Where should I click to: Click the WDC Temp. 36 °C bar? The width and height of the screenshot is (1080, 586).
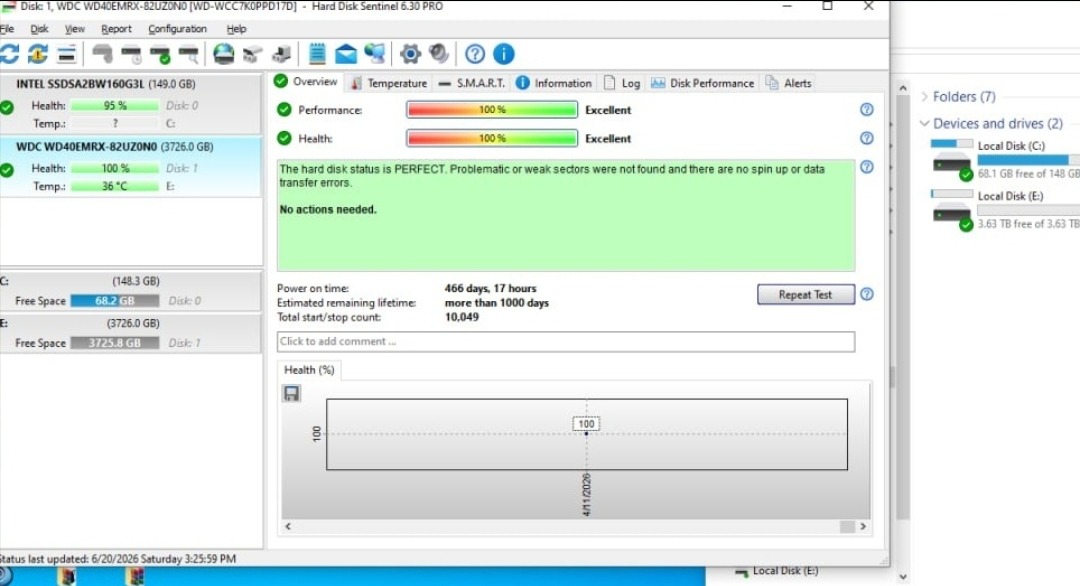tap(115, 186)
